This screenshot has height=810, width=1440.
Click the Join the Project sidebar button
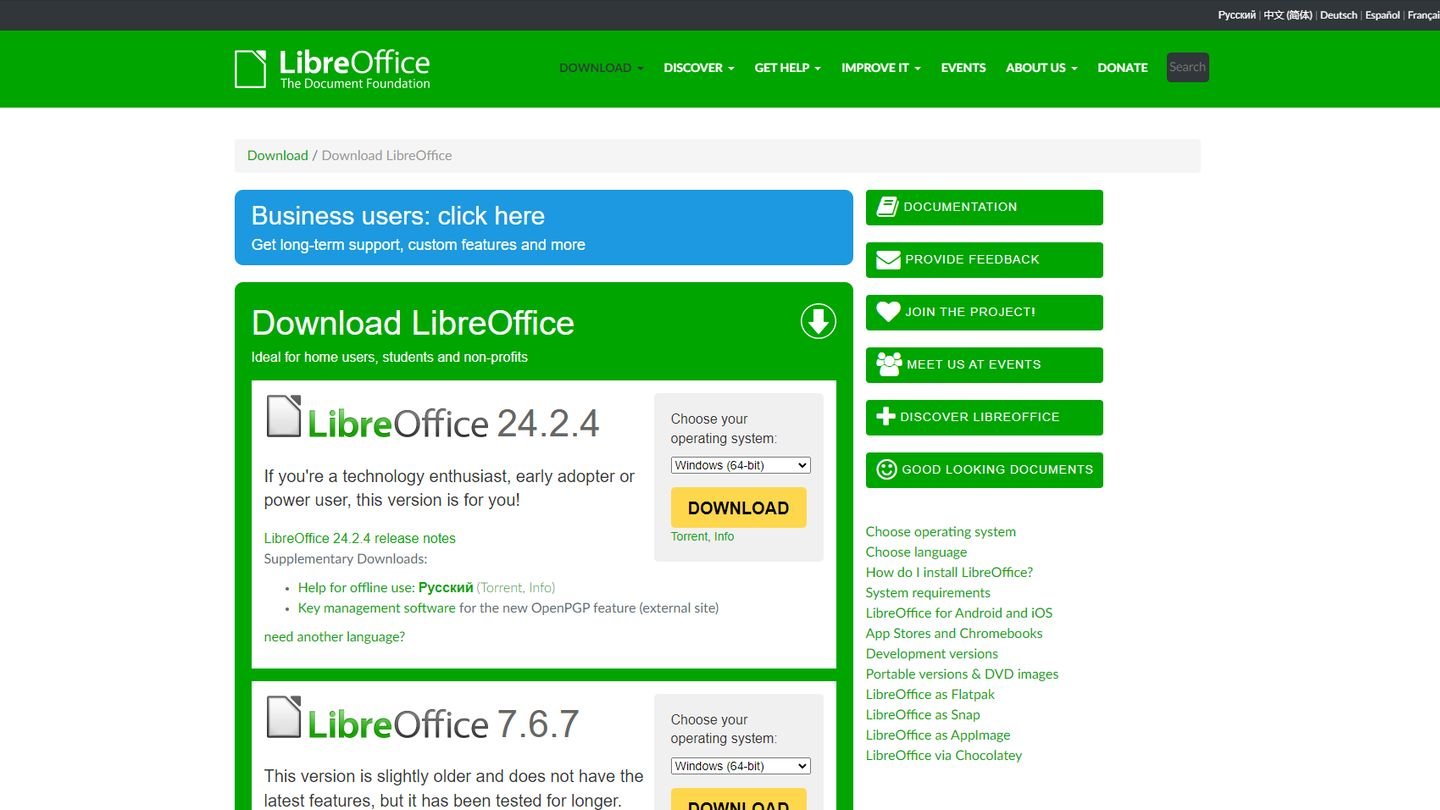coord(984,312)
